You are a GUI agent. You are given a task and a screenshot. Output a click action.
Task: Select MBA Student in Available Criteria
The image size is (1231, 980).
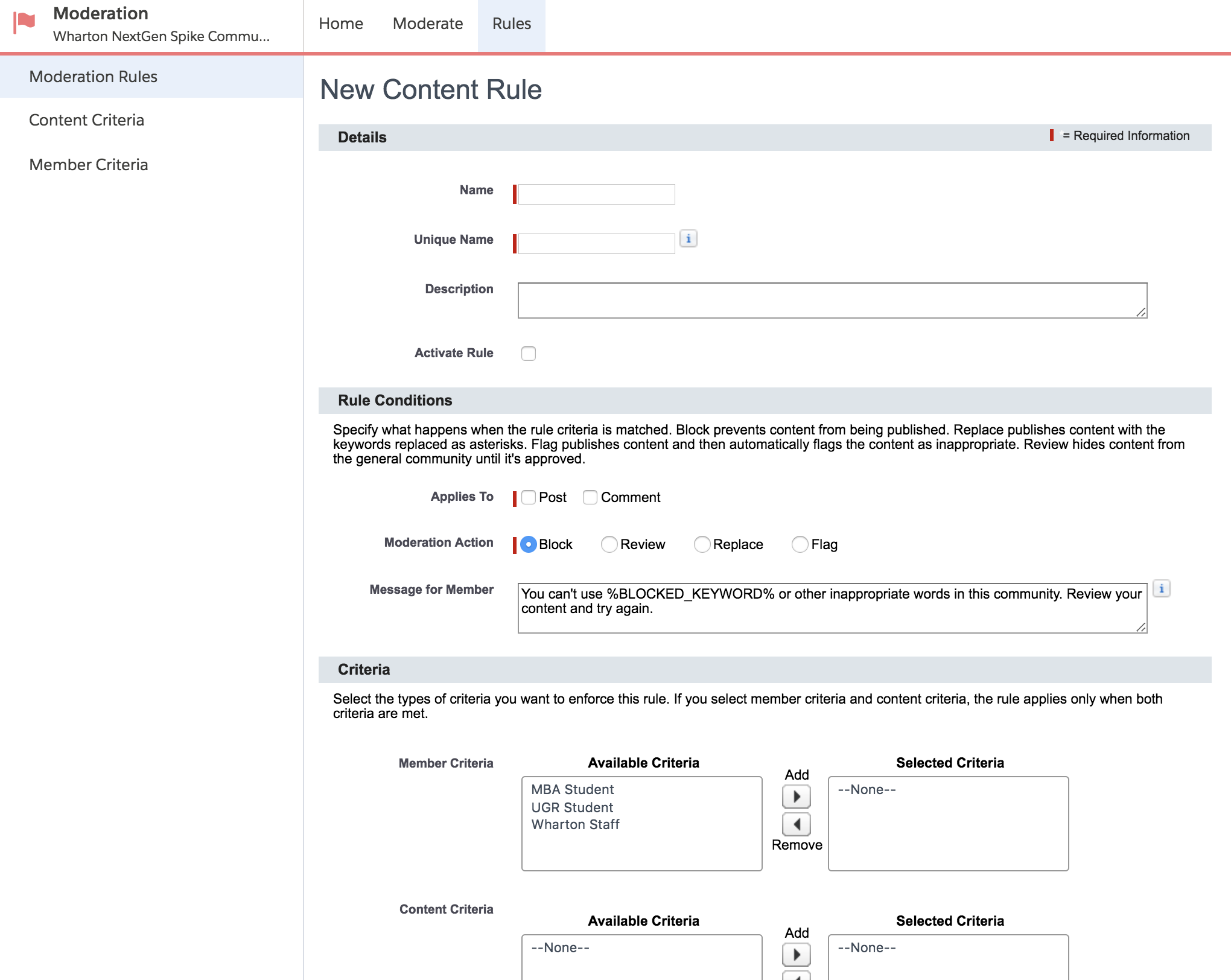[572, 789]
